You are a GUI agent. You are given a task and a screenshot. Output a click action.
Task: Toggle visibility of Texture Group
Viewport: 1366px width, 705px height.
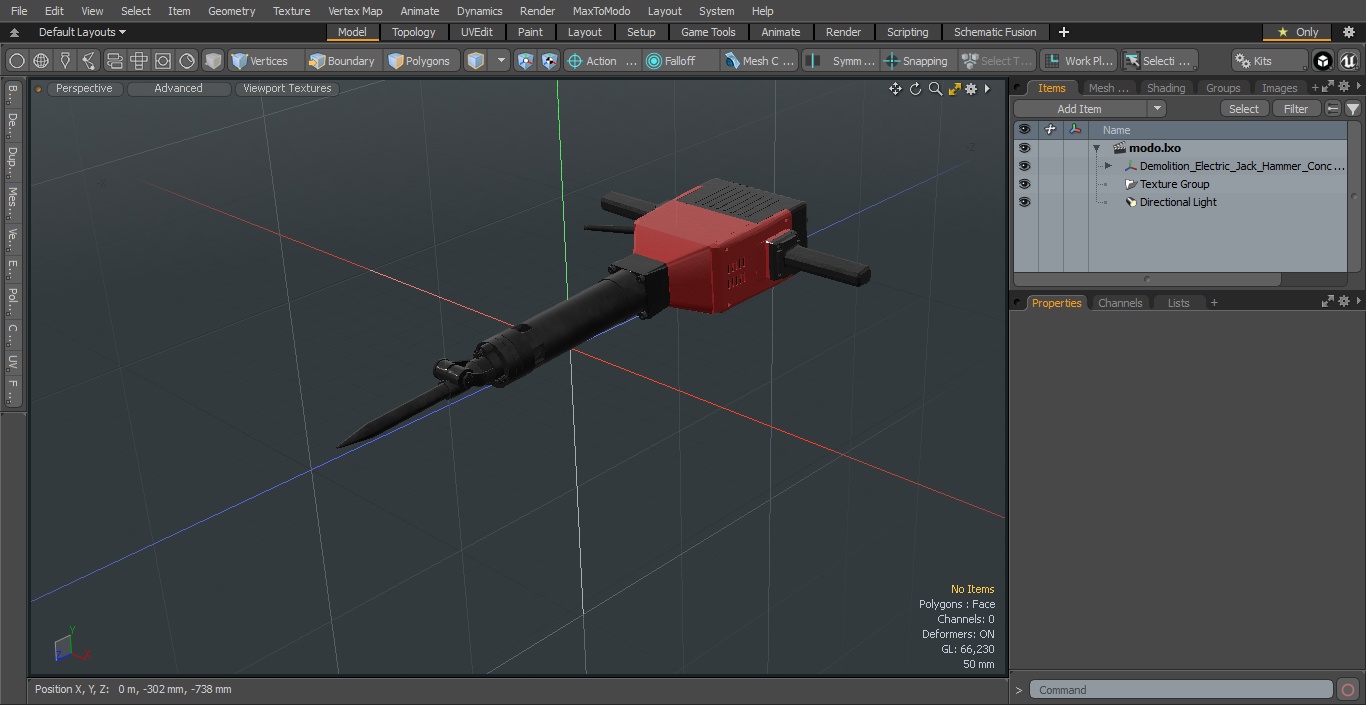point(1024,184)
